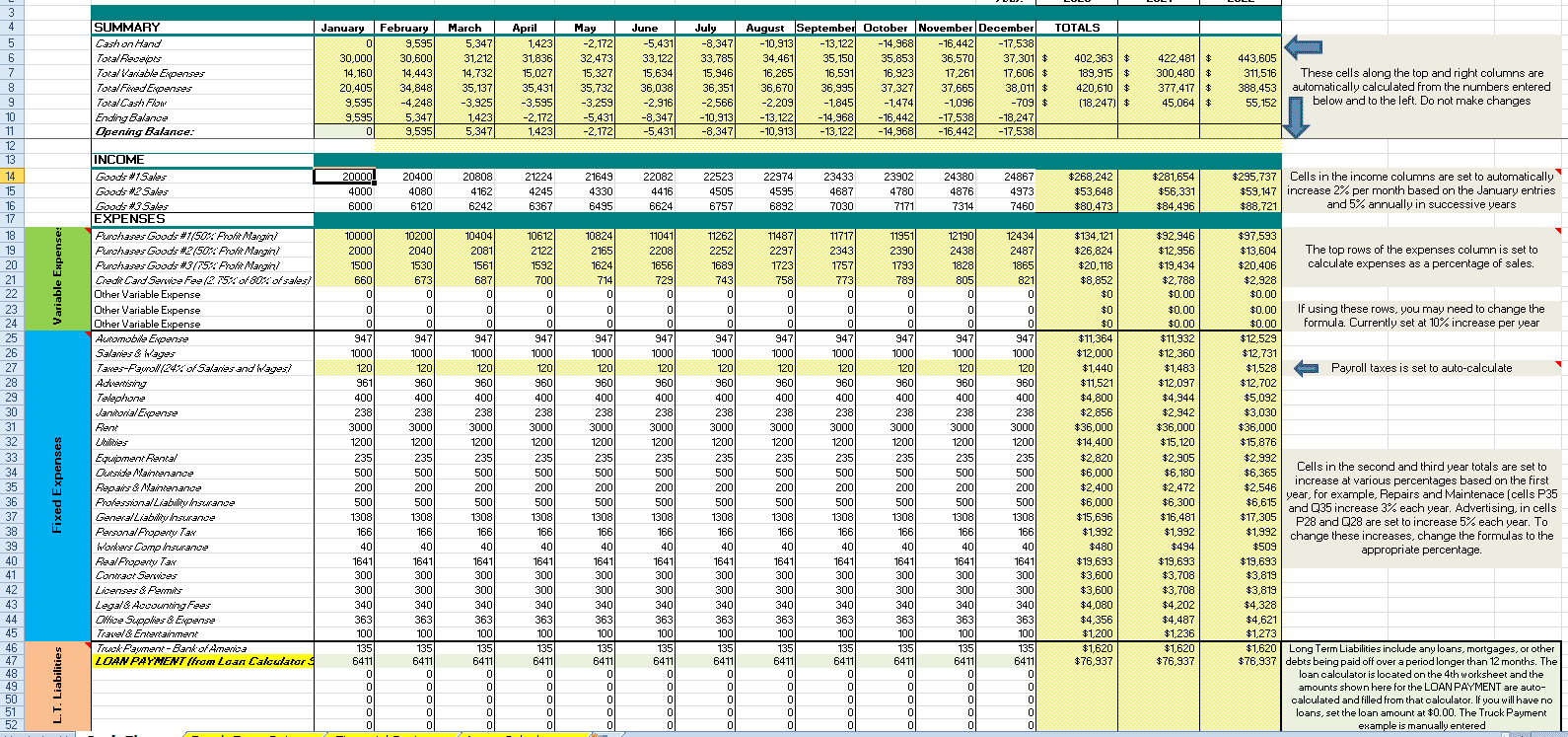This screenshot has width=1568, height=737.
Task: Click the Payroll taxes auto-calculate note
Action: (x=1421, y=368)
